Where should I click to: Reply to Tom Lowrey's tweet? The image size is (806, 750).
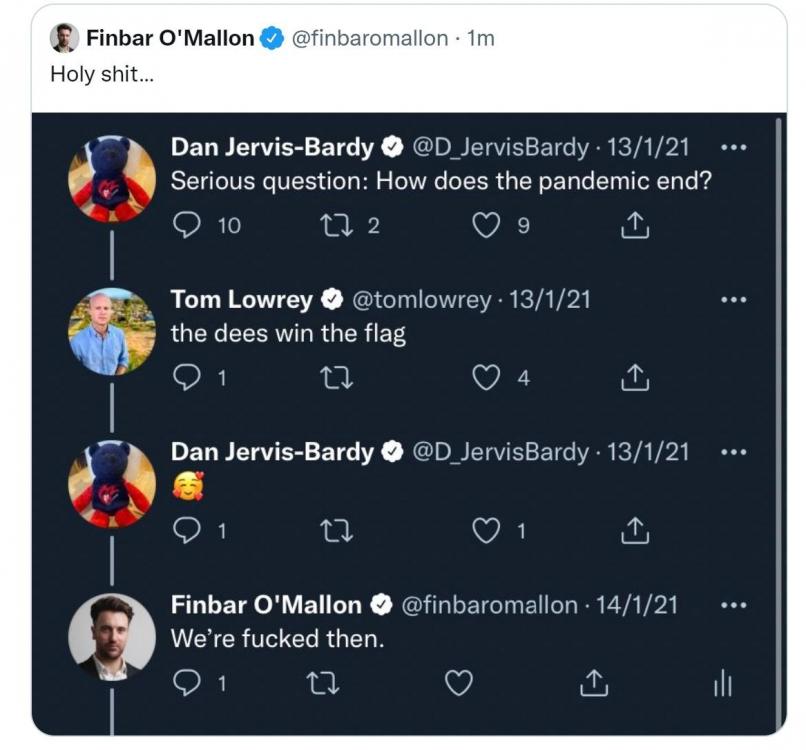click(187, 378)
